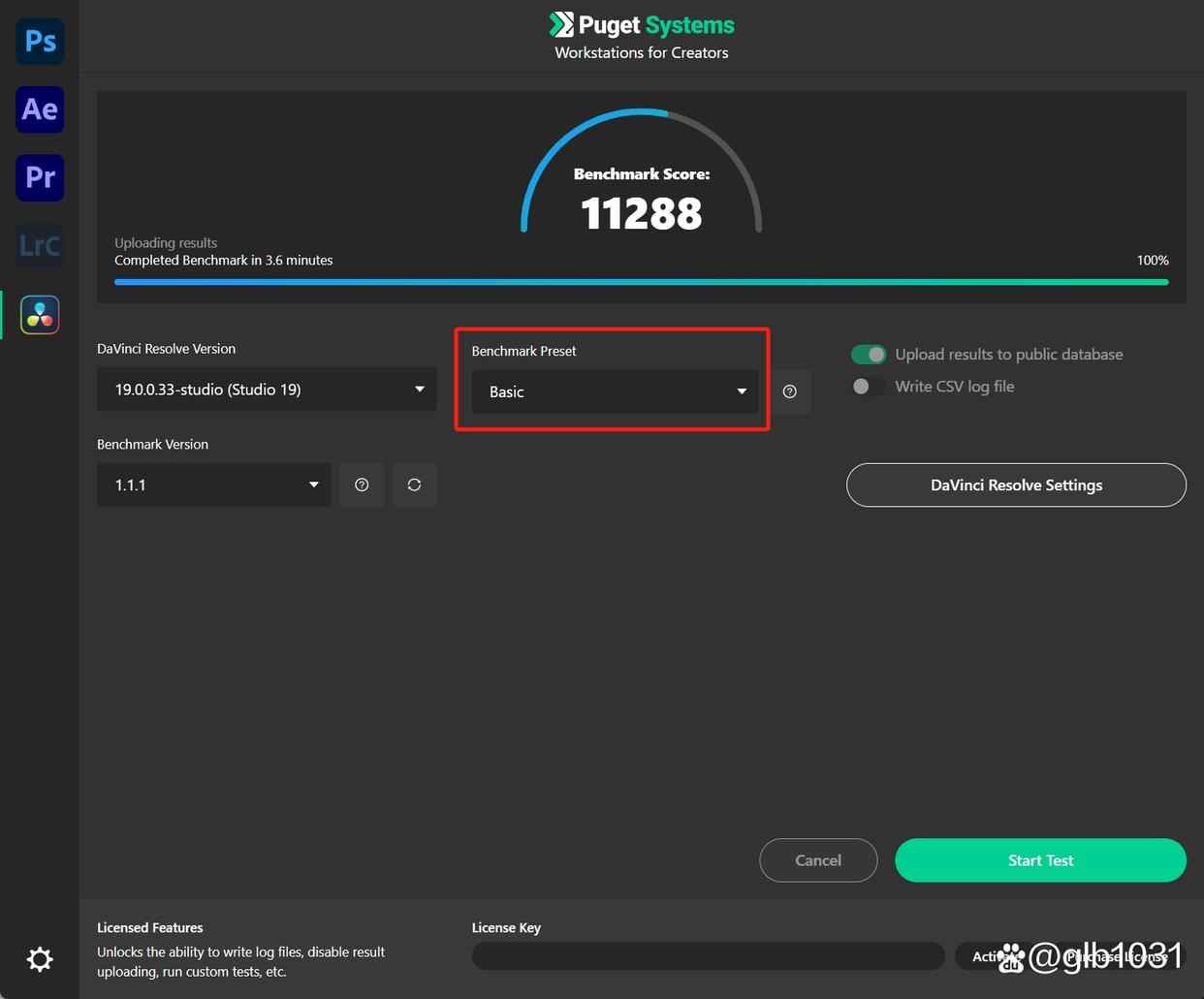Open the settings gear

pos(39,958)
